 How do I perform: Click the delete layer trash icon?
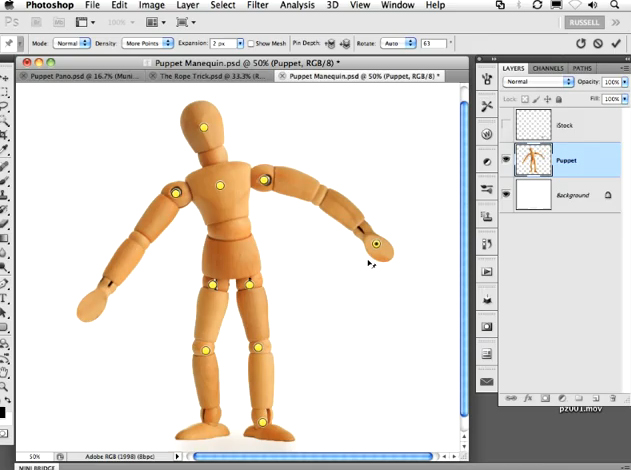tap(611, 397)
